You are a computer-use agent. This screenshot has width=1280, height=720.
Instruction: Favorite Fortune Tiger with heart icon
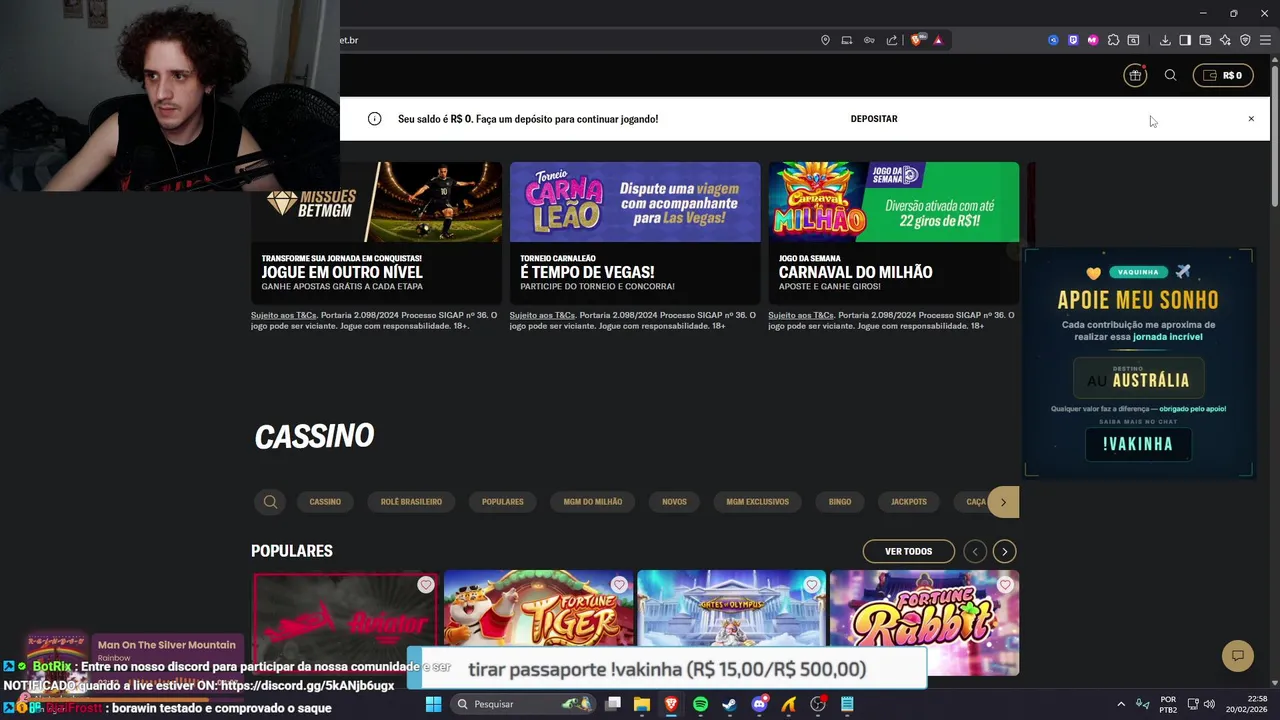point(619,585)
